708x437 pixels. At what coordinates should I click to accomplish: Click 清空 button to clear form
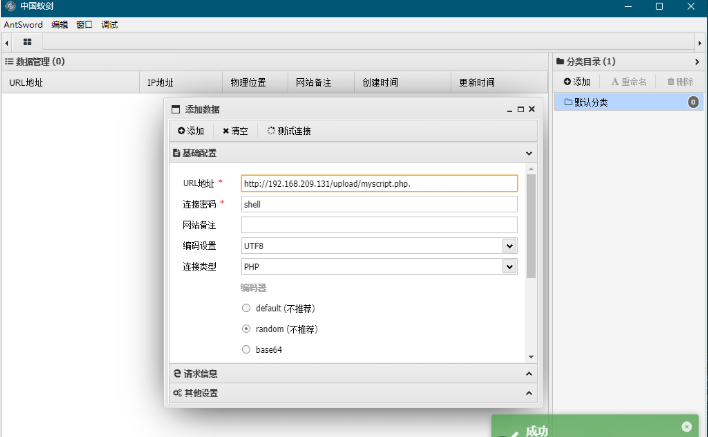(235, 131)
